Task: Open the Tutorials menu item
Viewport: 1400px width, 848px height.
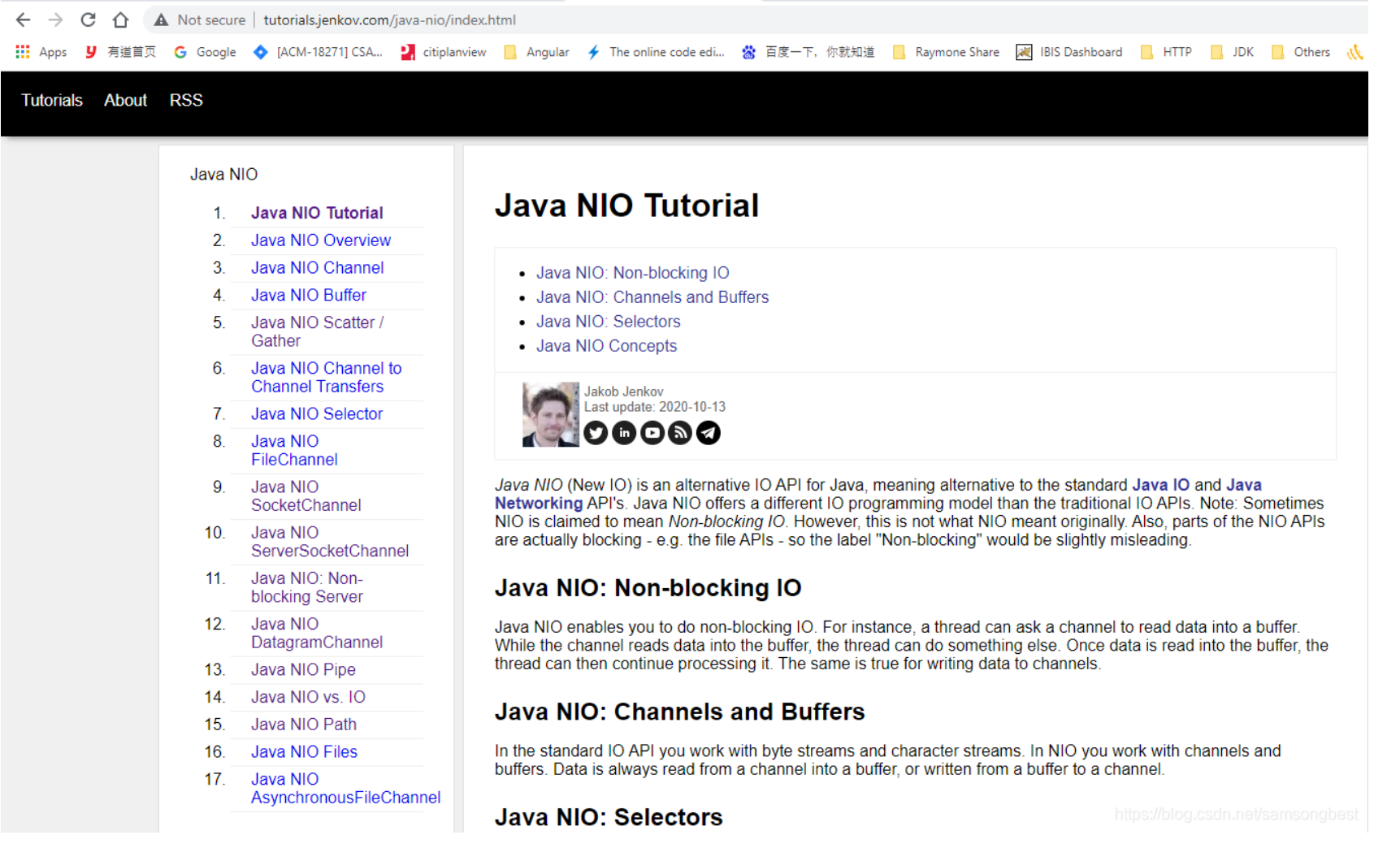Action: pos(52,100)
